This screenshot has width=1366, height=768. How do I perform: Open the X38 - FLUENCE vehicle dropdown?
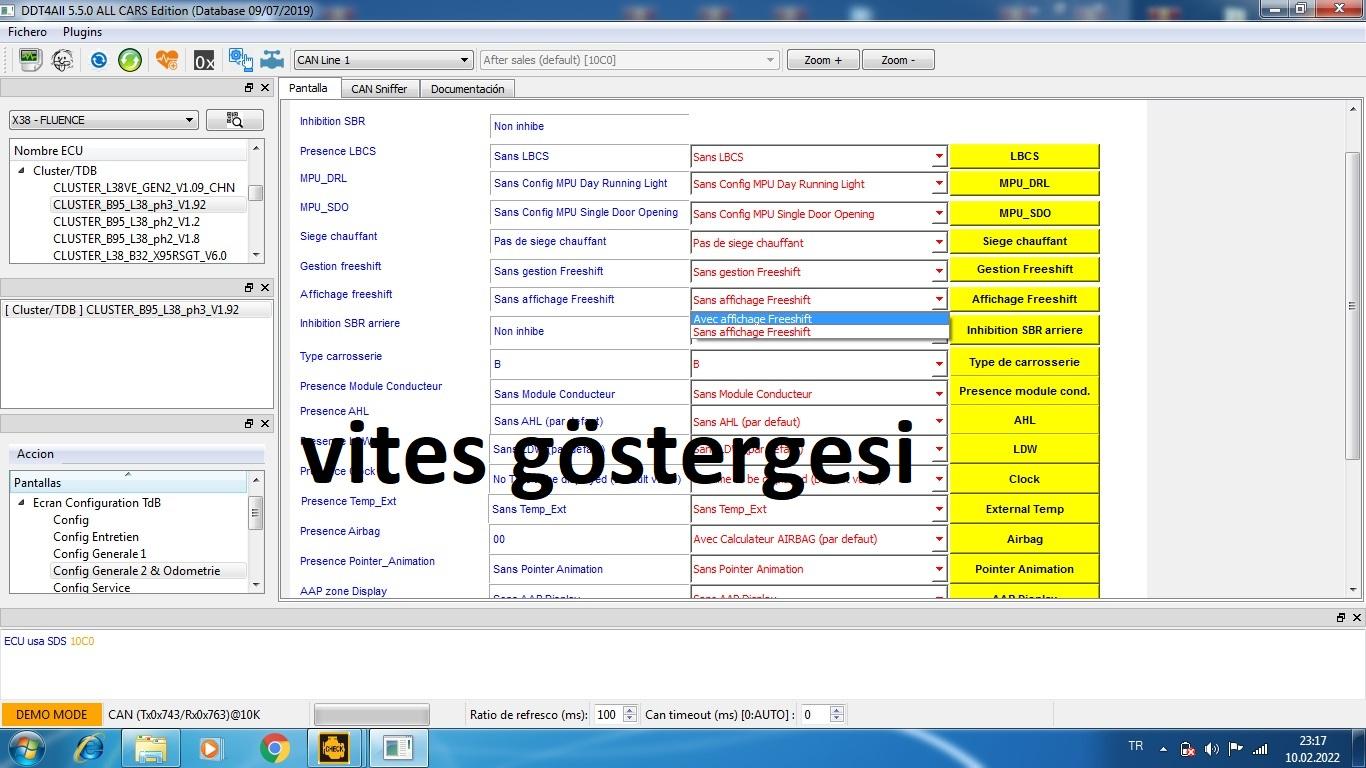coord(103,120)
